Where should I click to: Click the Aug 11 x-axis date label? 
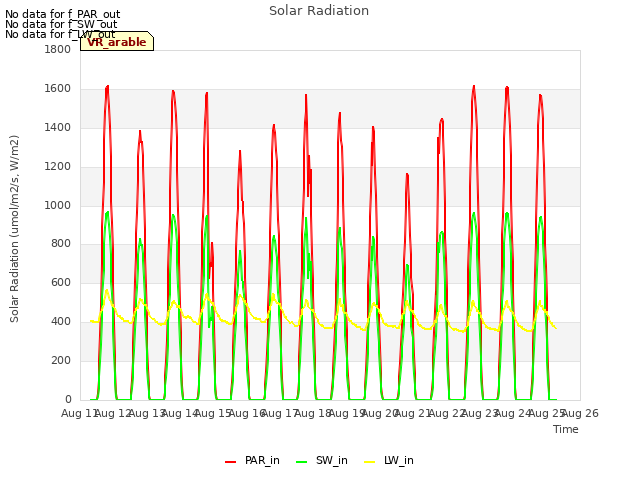pyautogui.click(x=78, y=413)
